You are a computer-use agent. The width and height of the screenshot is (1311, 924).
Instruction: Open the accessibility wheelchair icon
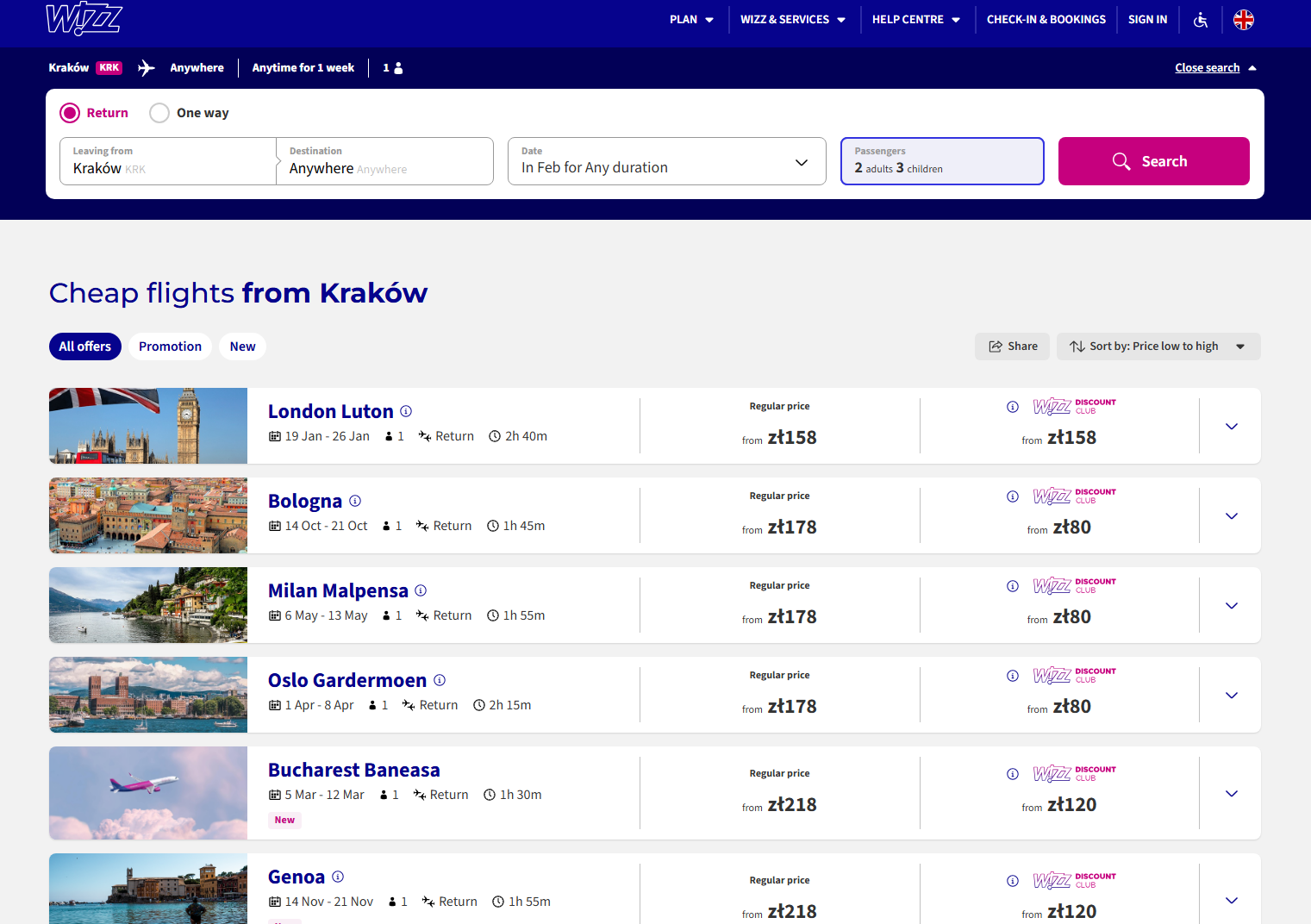(1201, 20)
